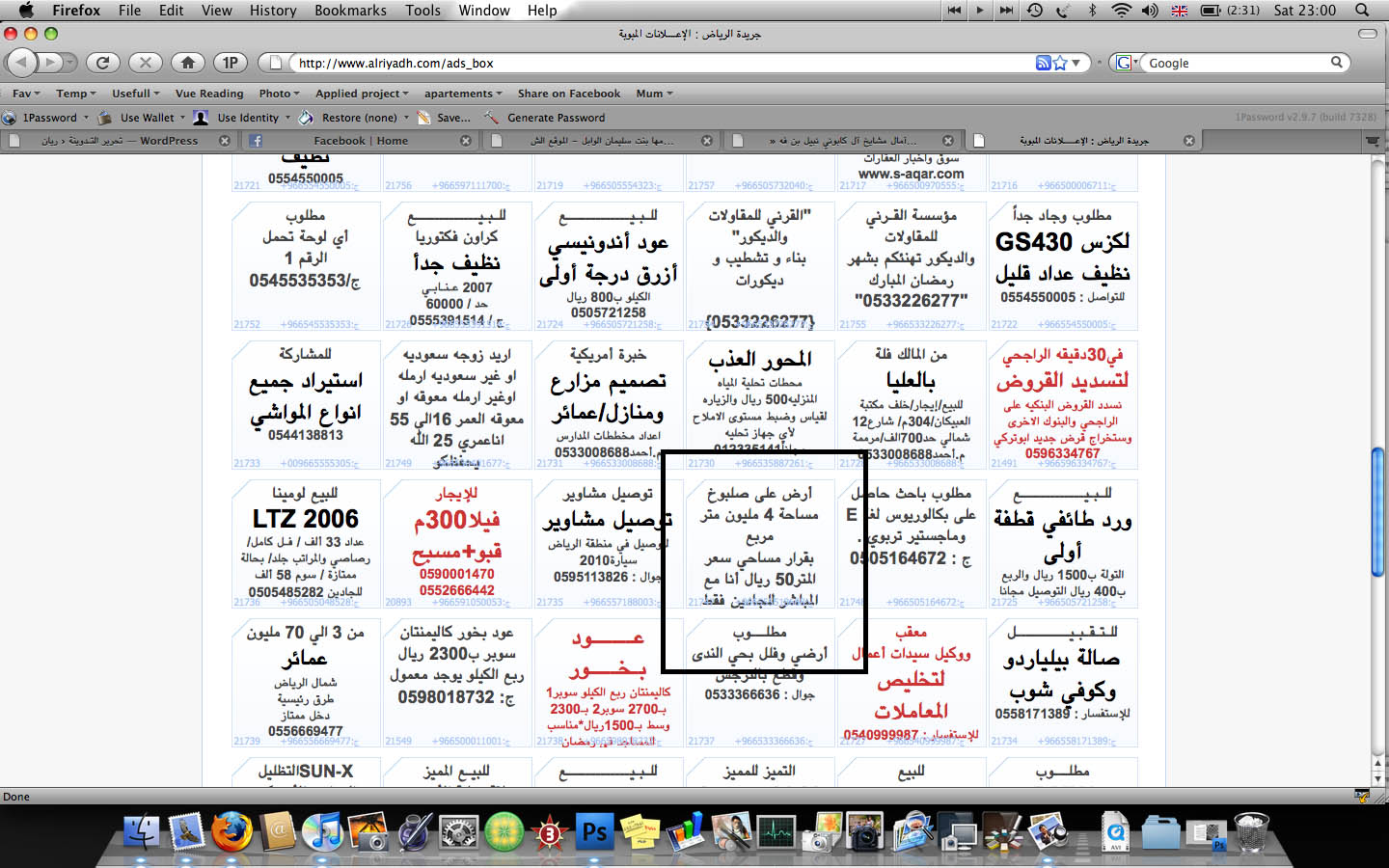Open Stickies notes in the Dock

coord(639,831)
